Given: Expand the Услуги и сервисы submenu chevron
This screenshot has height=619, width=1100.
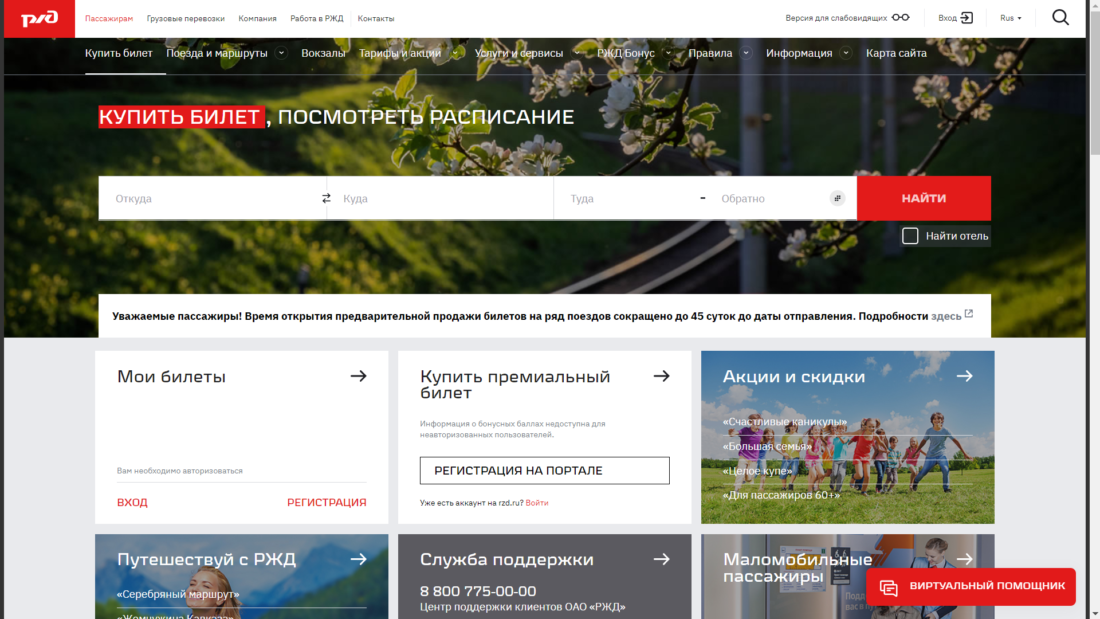Looking at the screenshot, I should tap(577, 53).
